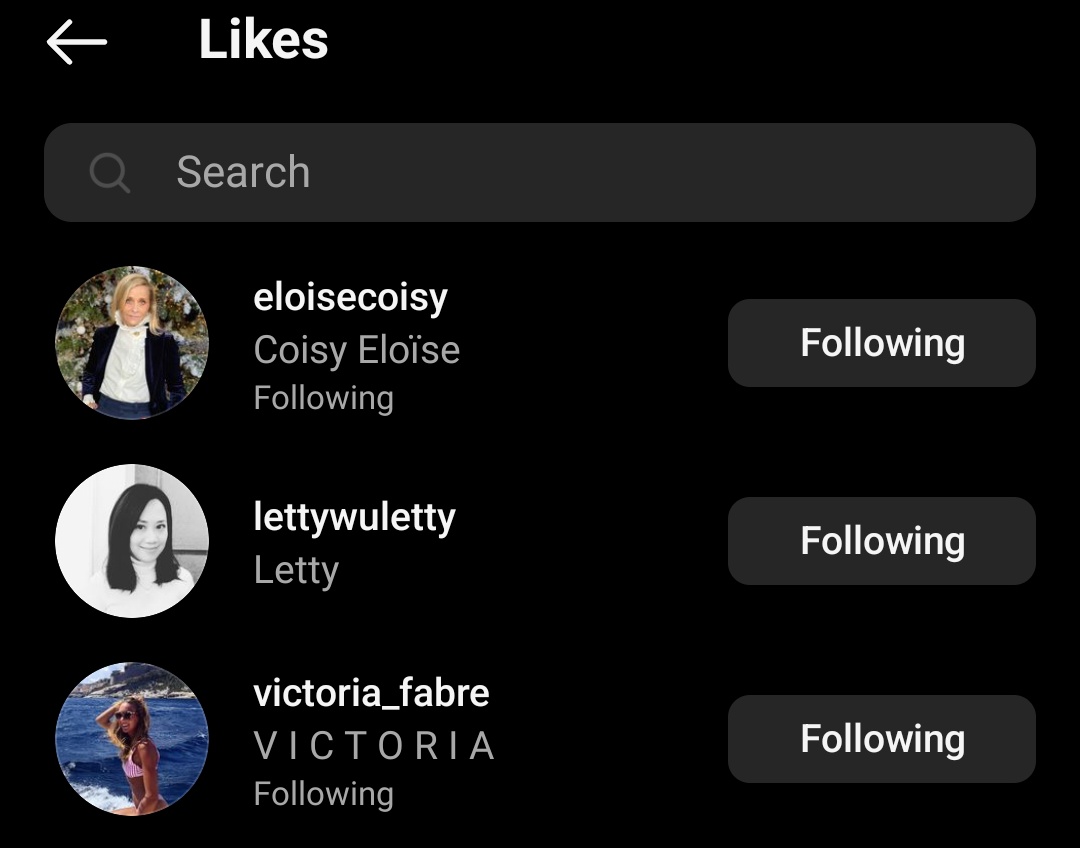The image size is (1080, 848).
Task: Go back using the left arrow icon
Action: (x=76, y=42)
